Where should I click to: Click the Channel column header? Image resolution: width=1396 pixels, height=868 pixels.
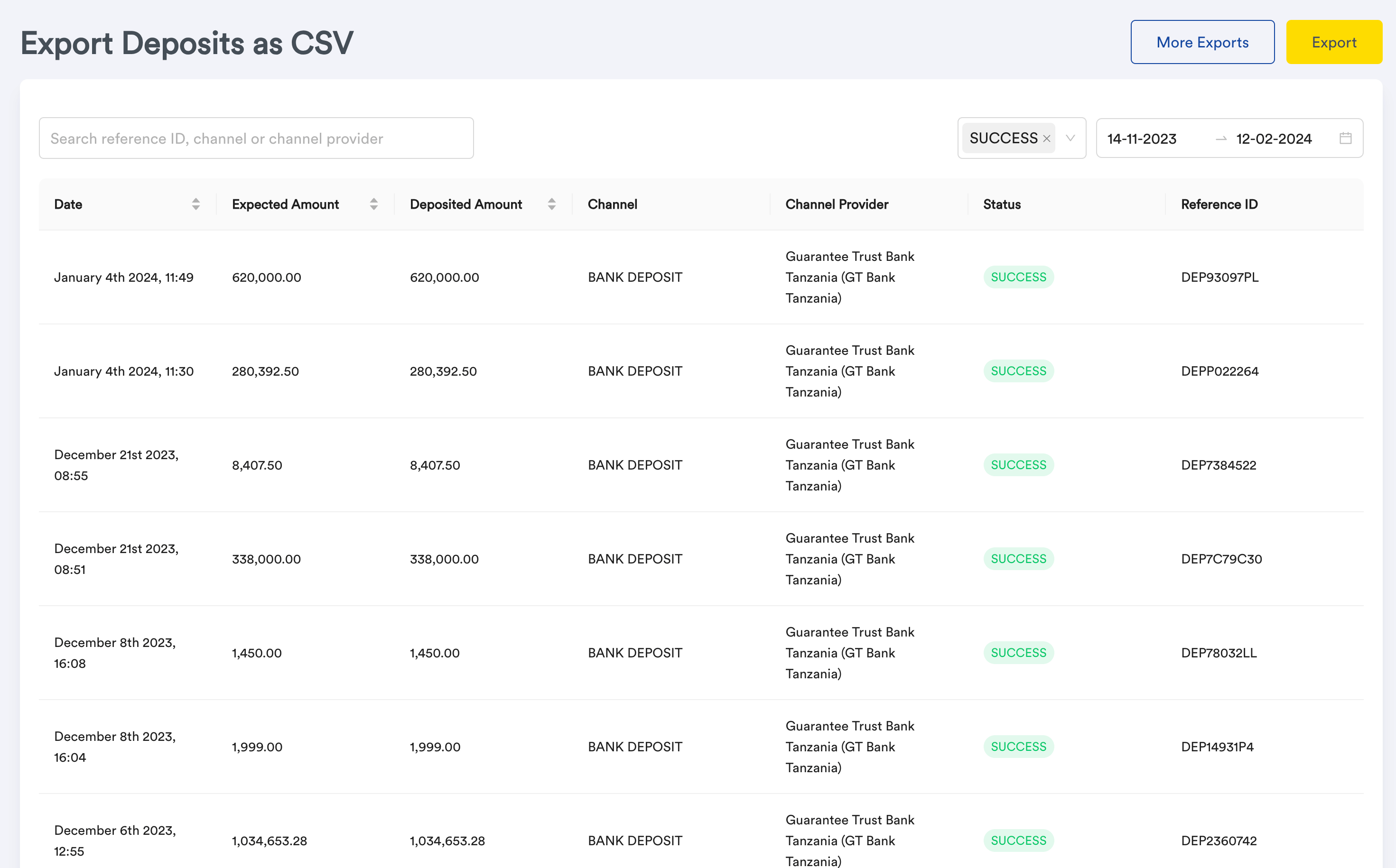pyautogui.click(x=612, y=204)
